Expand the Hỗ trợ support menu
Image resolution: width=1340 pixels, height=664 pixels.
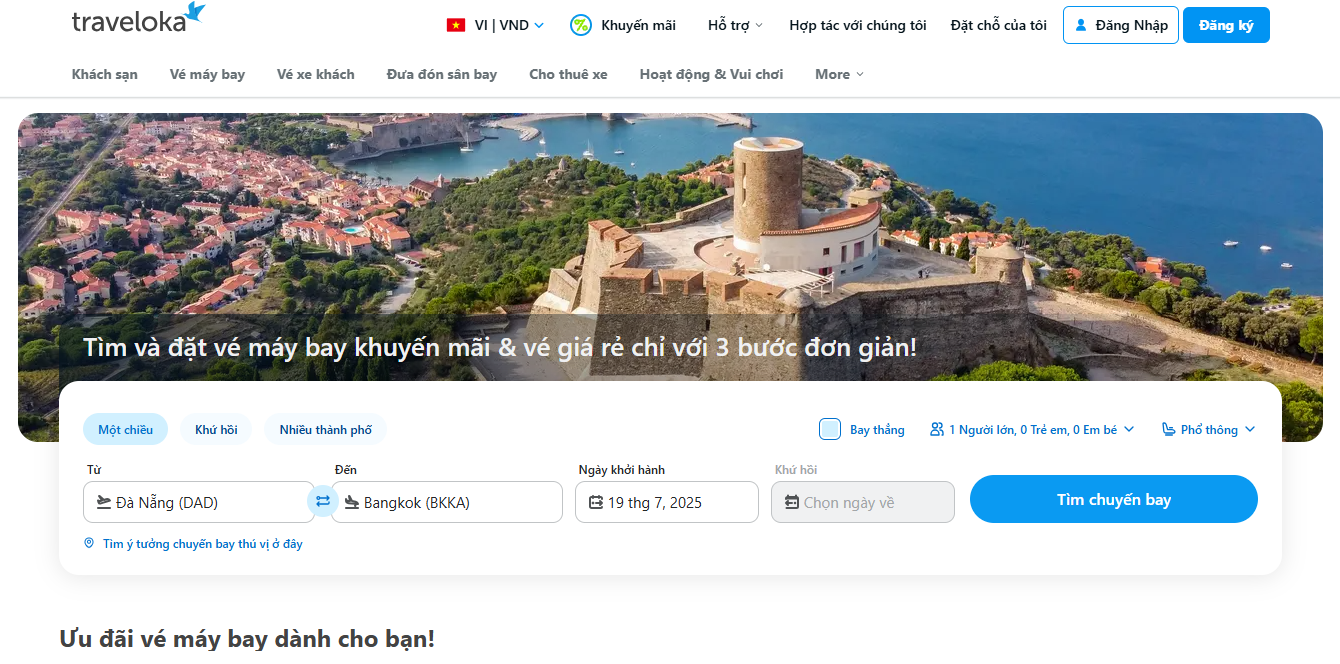click(x=735, y=25)
